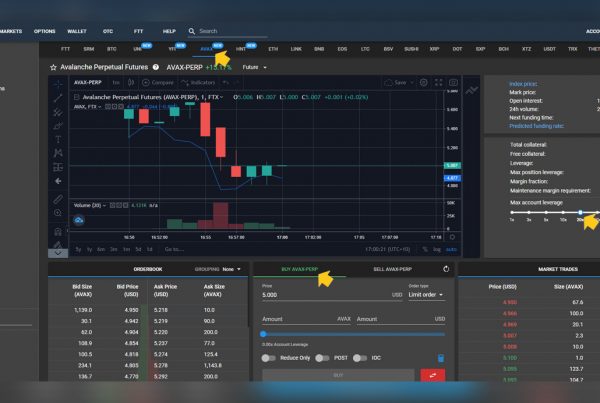Open chart settings gear icon
600x403 pixels.
click(x=424, y=82)
